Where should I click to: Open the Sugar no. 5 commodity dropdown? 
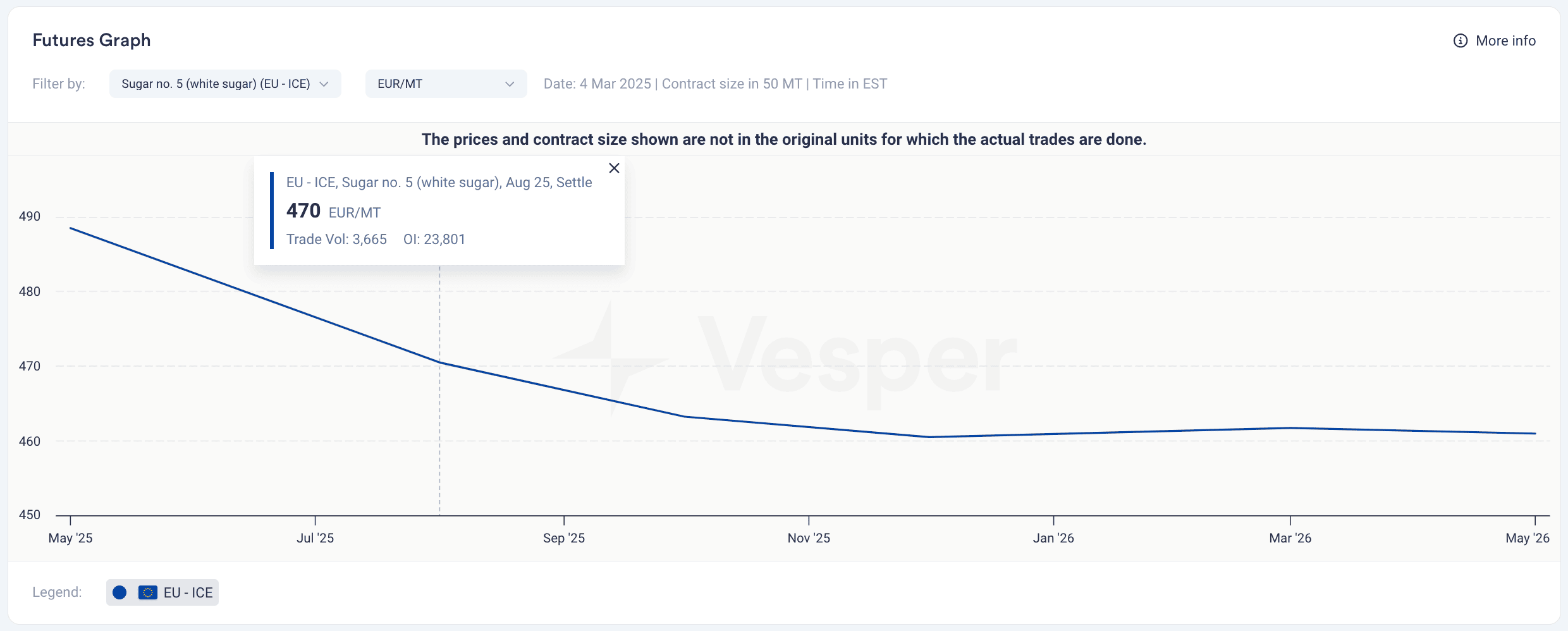point(225,84)
